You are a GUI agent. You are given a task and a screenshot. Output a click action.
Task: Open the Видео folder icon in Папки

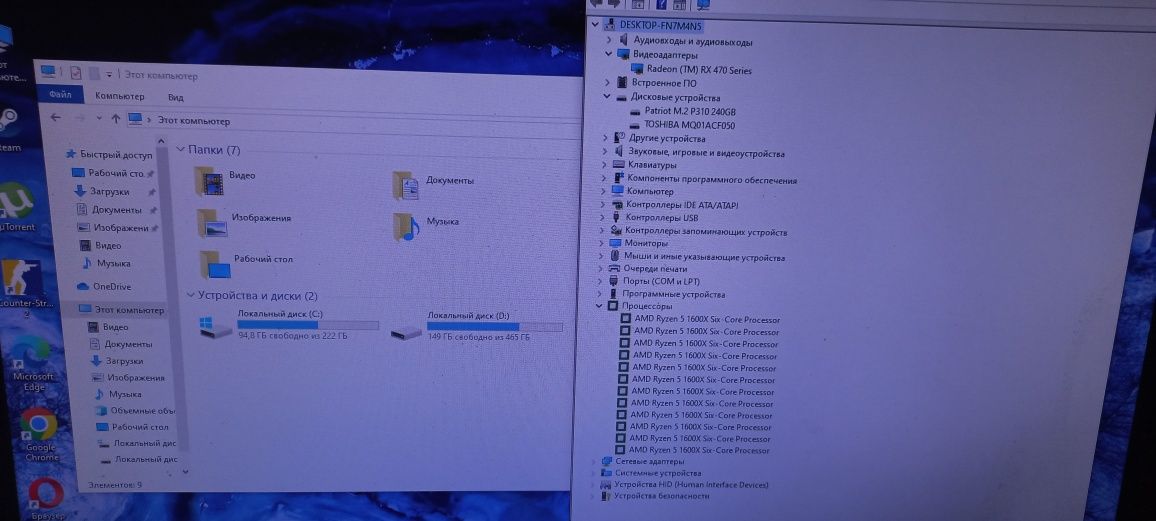tap(209, 181)
